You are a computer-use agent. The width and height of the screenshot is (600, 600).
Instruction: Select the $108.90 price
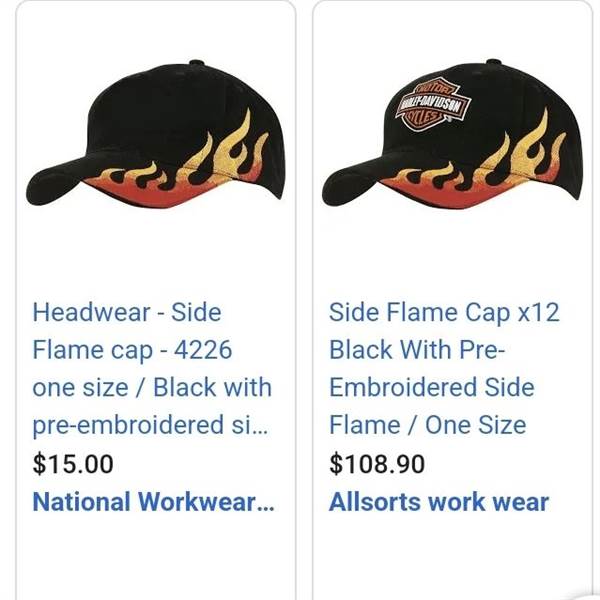pos(377,464)
